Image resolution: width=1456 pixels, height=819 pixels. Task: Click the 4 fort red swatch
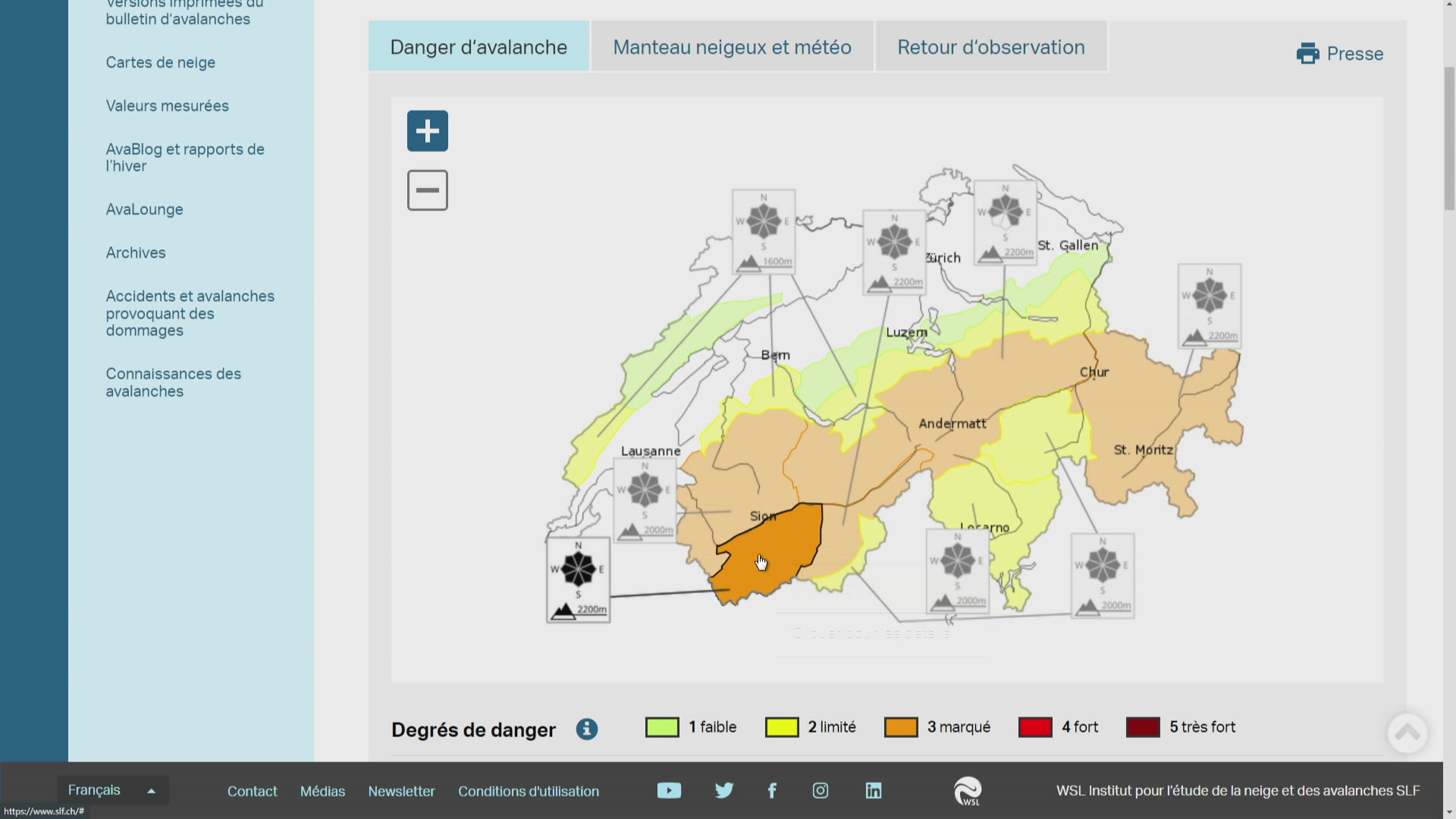tap(1035, 727)
